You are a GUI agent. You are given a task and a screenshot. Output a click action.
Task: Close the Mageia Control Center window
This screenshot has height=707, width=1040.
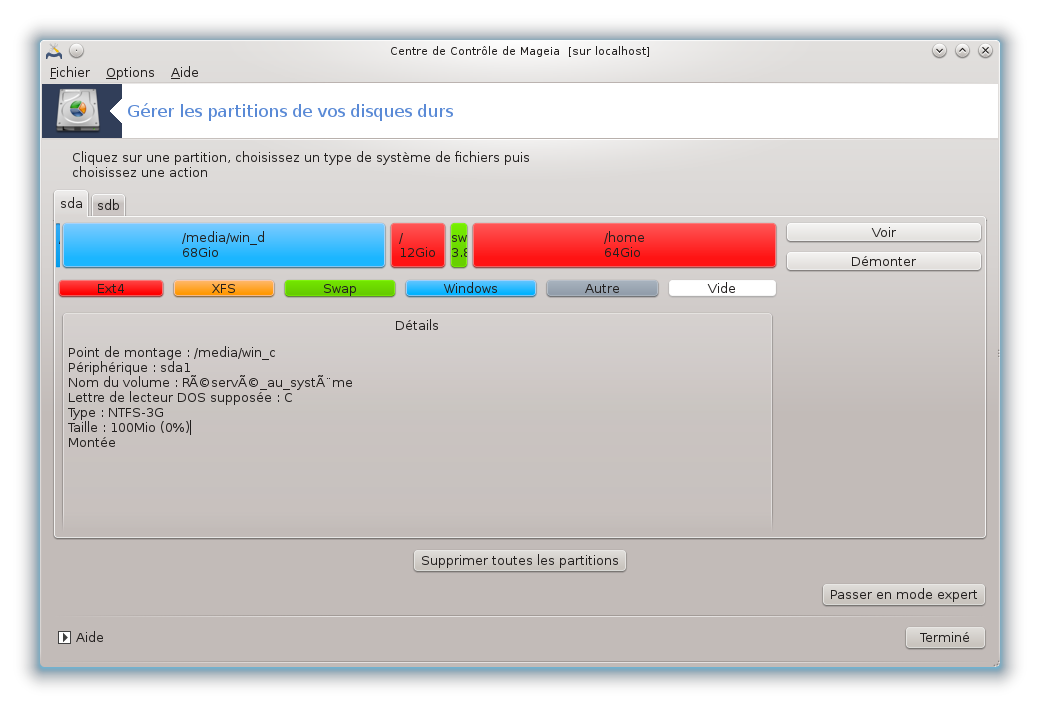tap(986, 50)
